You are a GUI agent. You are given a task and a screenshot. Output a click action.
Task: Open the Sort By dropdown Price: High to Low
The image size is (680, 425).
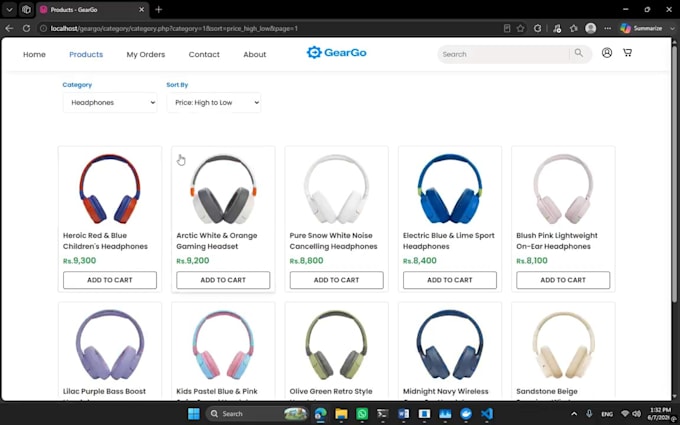coord(214,103)
